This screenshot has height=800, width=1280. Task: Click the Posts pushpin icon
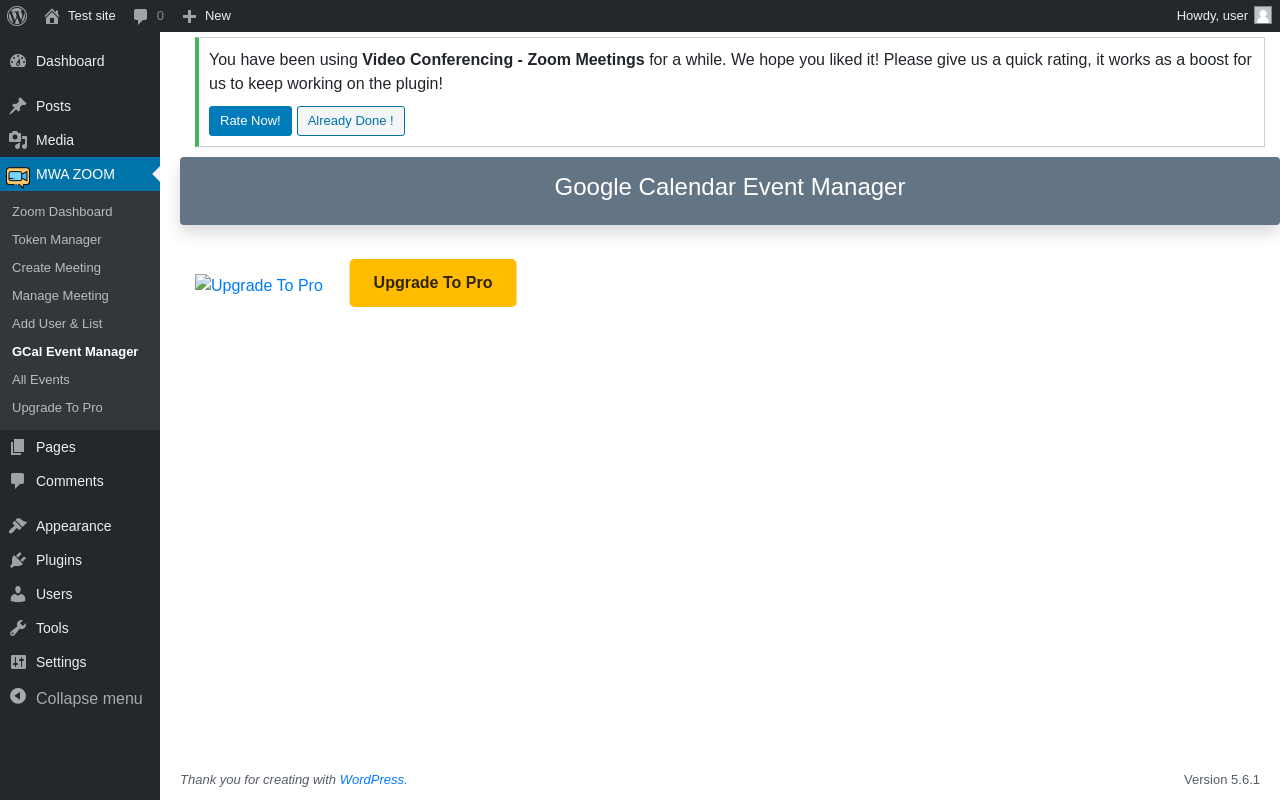[18, 106]
